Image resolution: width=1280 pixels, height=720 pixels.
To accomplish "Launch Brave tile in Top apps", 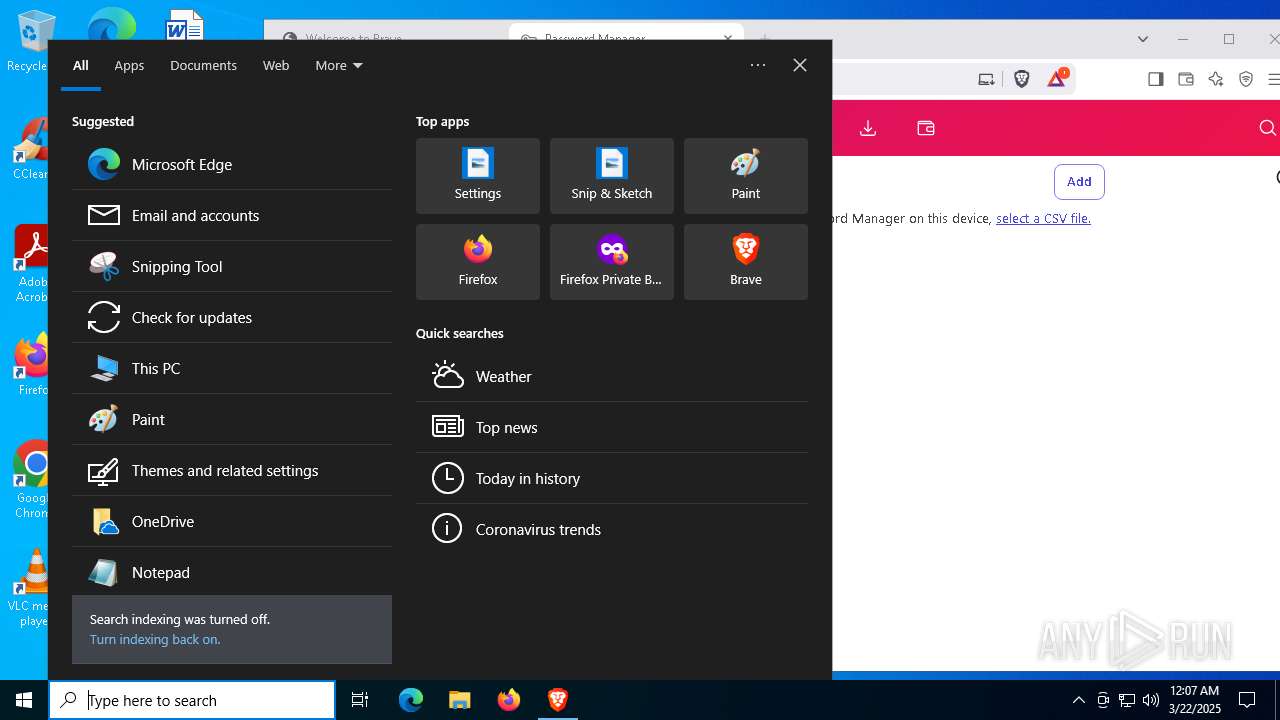I will [746, 262].
